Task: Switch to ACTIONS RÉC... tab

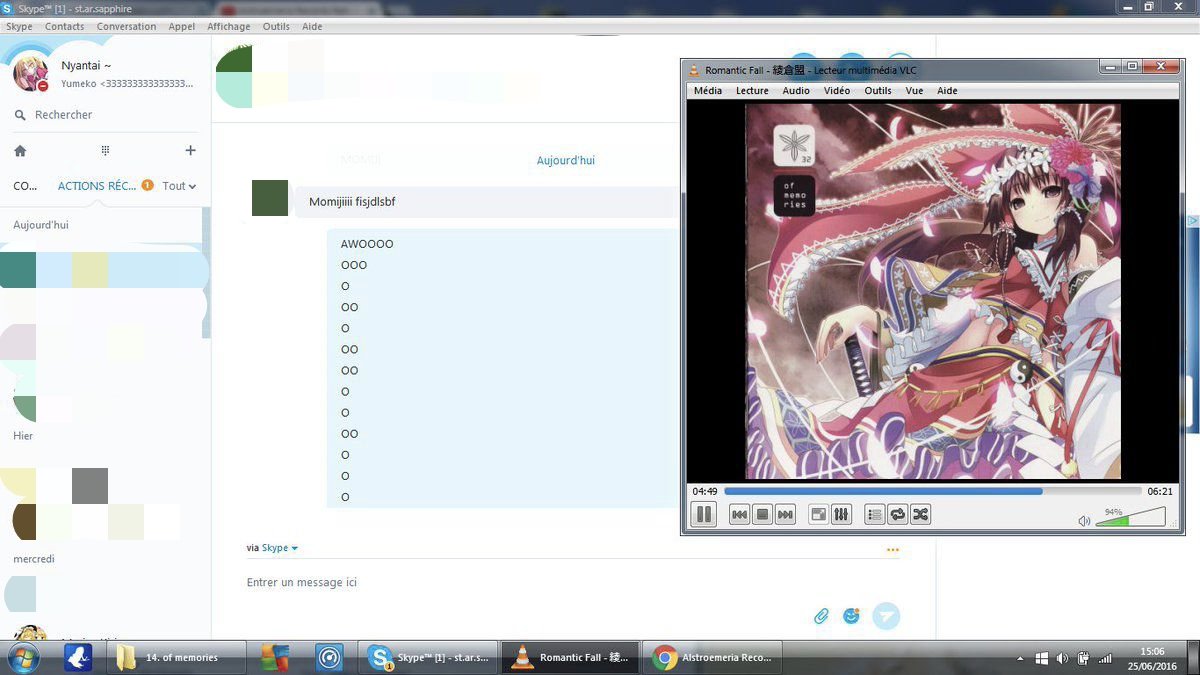Action: pyautogui.click(x=97, y=186)
